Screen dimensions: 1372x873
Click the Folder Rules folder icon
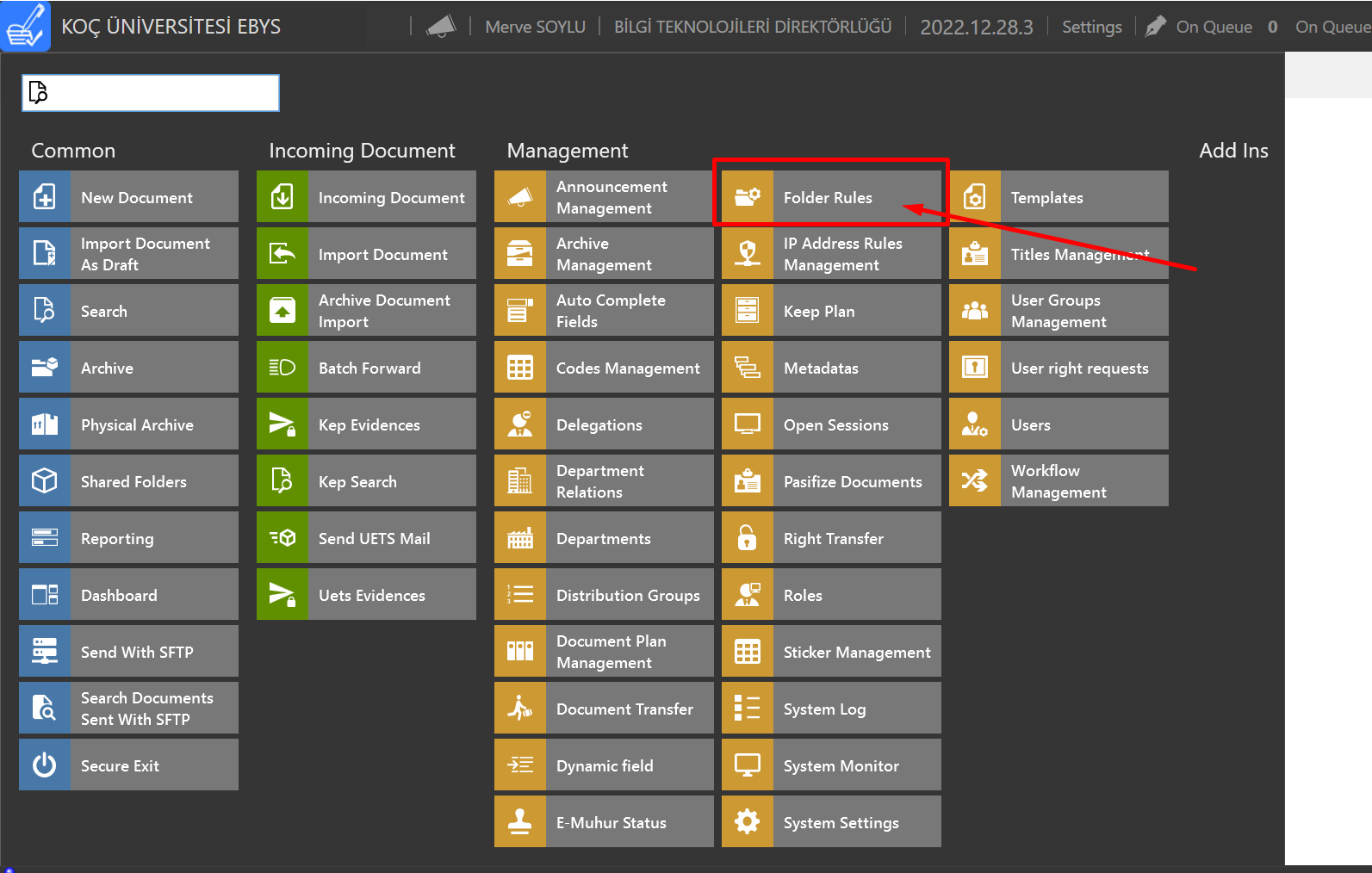(747, 197)
